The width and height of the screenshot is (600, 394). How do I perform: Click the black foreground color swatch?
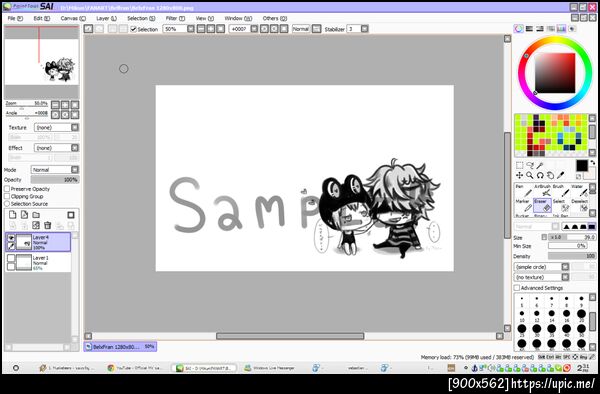(582, 166)
